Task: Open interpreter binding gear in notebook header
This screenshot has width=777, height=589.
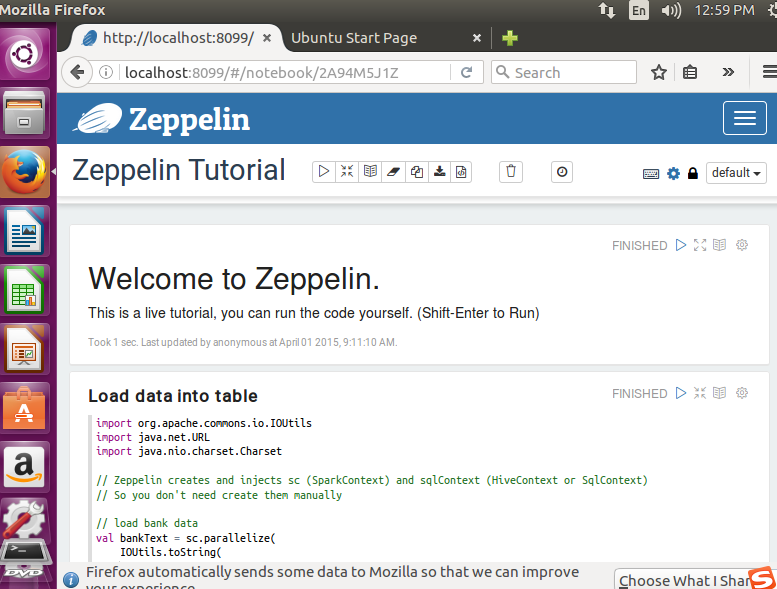Action: point(673,173)
